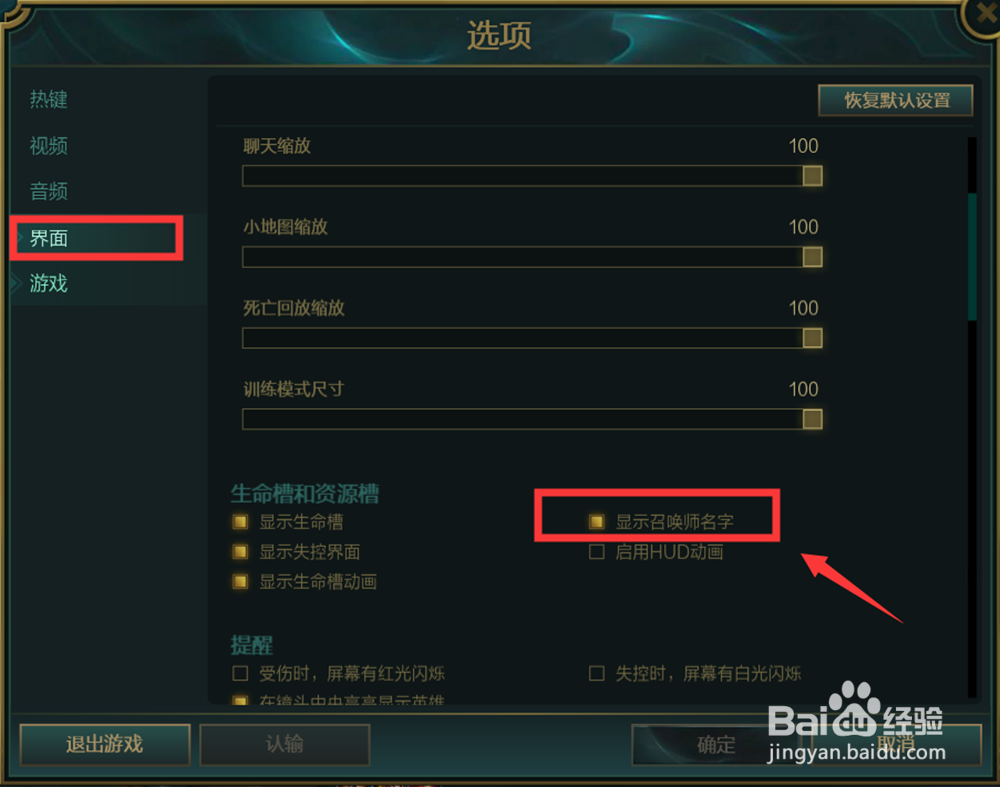Screen dimensions: 1000x787
Task: Open the 热键 settings tab
Action: pyautogui.click(x=48, y=99)
